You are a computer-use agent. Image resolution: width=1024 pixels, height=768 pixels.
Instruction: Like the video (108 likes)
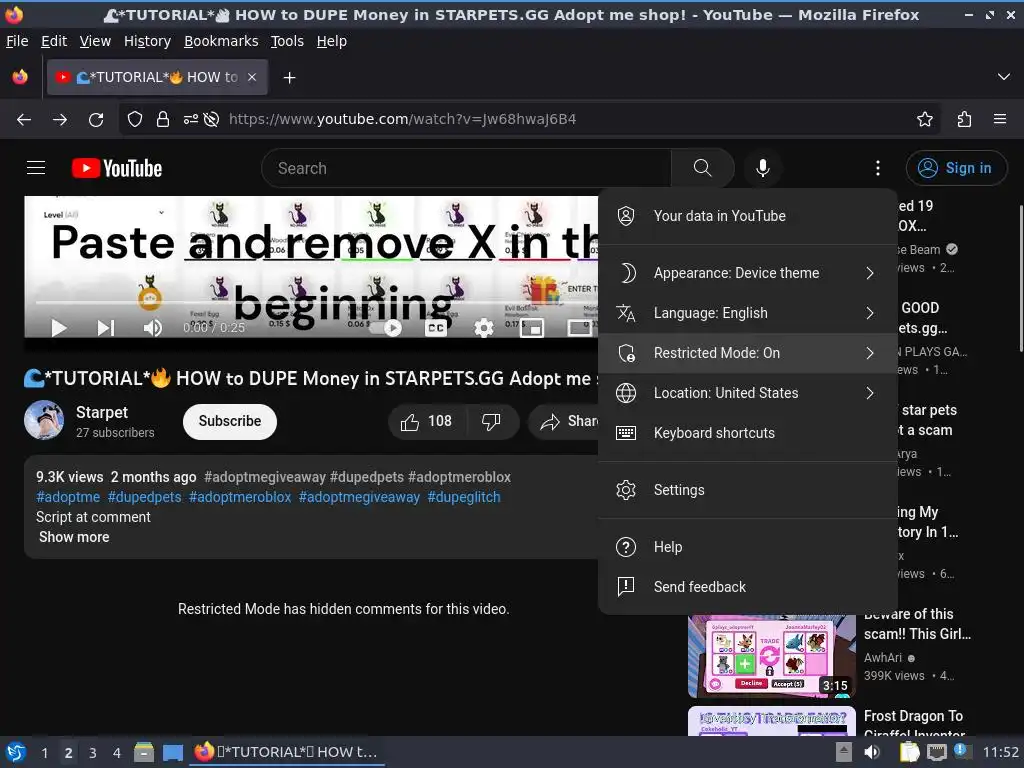point(428,421)
